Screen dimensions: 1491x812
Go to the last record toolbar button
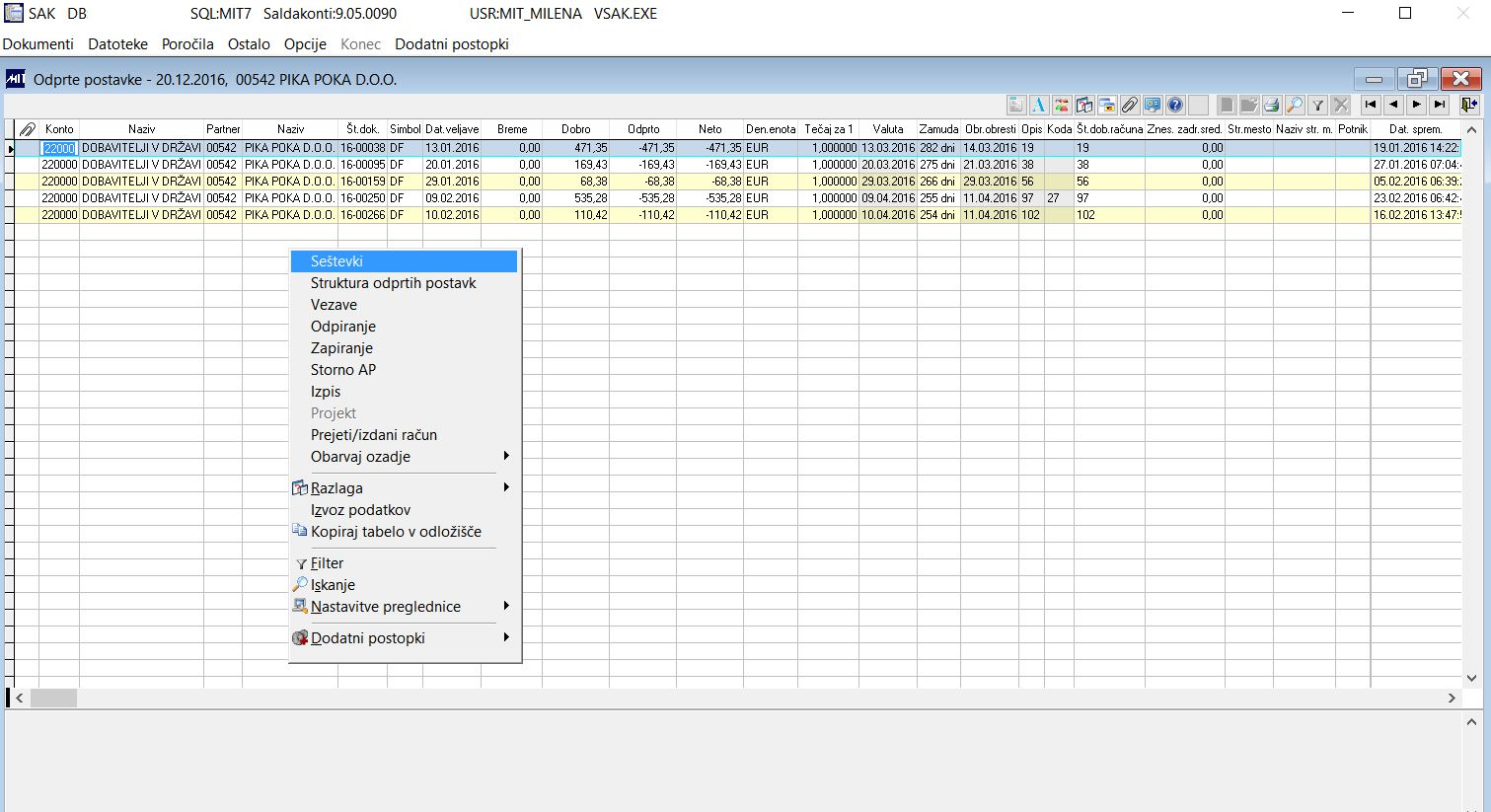coord(1440,105)
